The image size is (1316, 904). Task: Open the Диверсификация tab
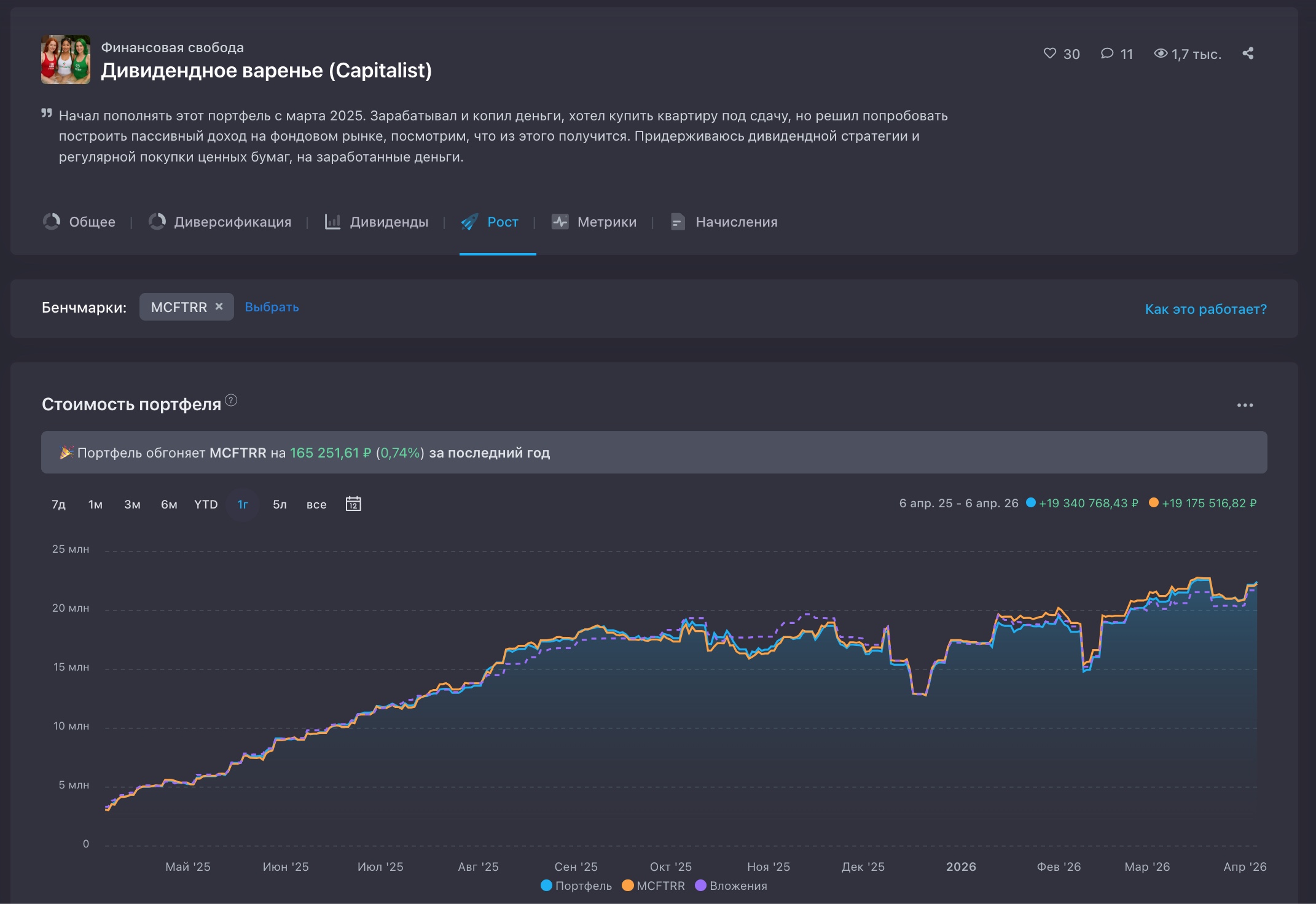[x=220, y=222]
